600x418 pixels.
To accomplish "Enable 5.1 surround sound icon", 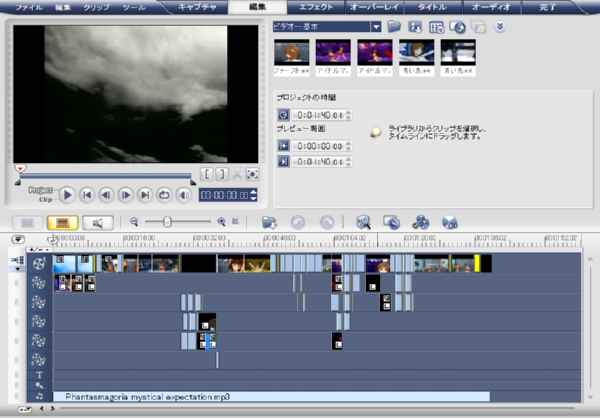I will pos(450,222).
